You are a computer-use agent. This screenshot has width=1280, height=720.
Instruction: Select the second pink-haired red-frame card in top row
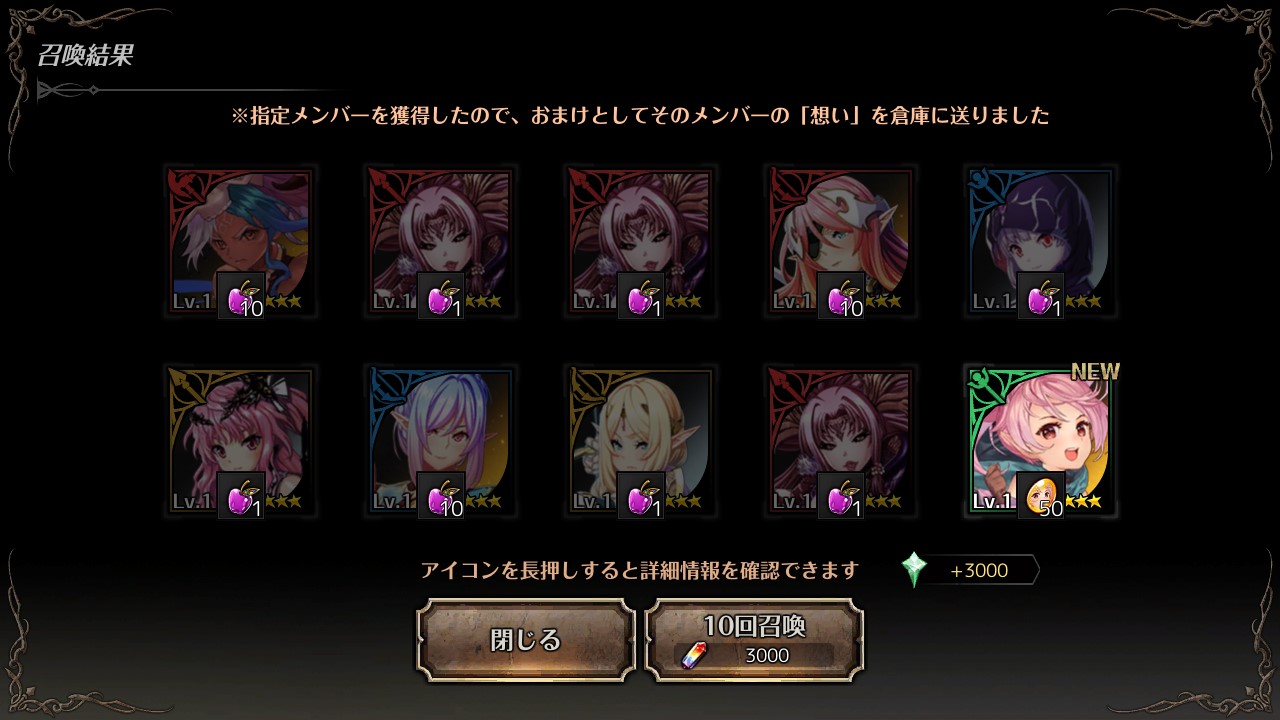coord(640,241)
